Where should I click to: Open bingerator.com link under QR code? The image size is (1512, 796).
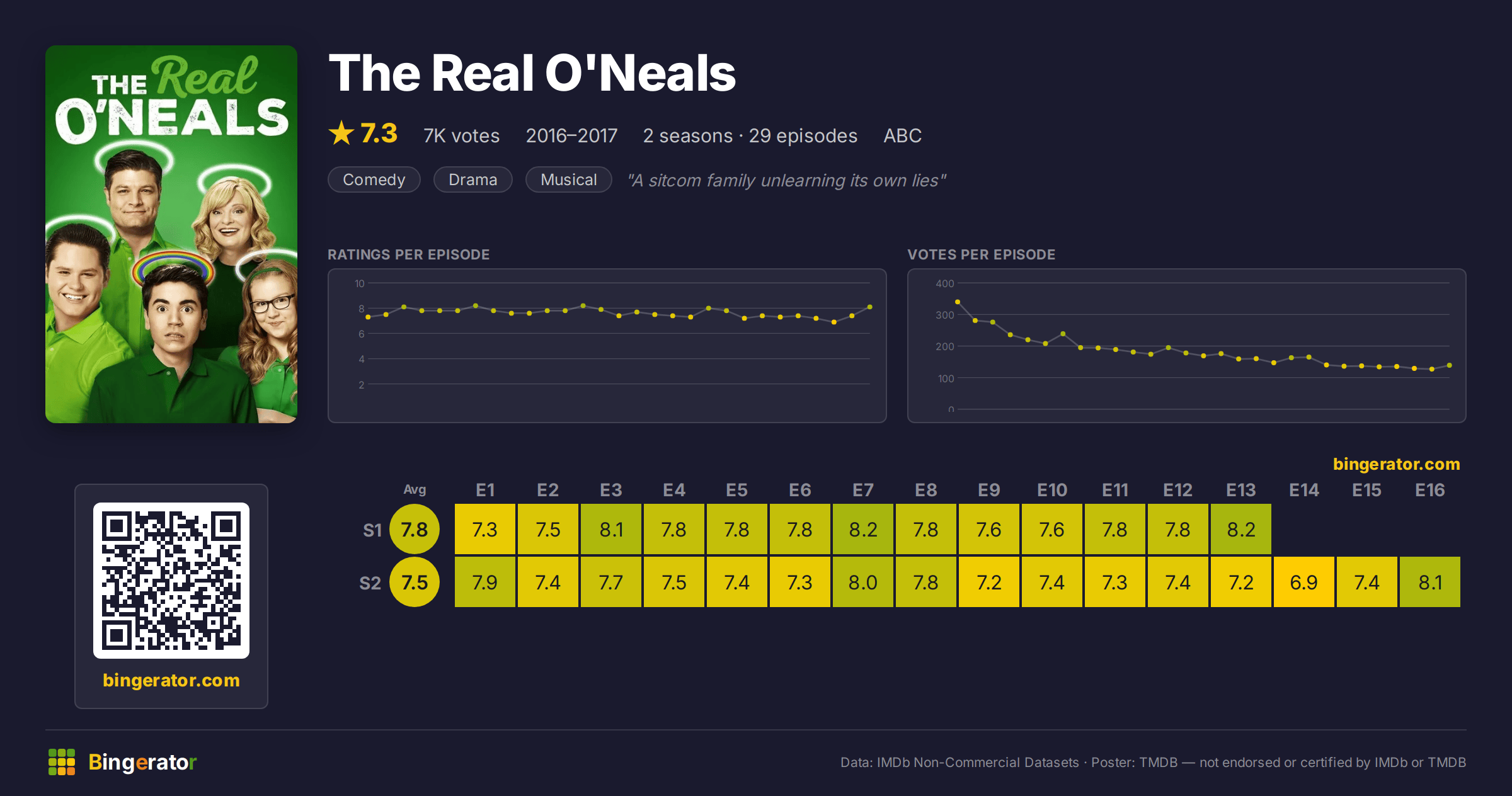(171, 680)
